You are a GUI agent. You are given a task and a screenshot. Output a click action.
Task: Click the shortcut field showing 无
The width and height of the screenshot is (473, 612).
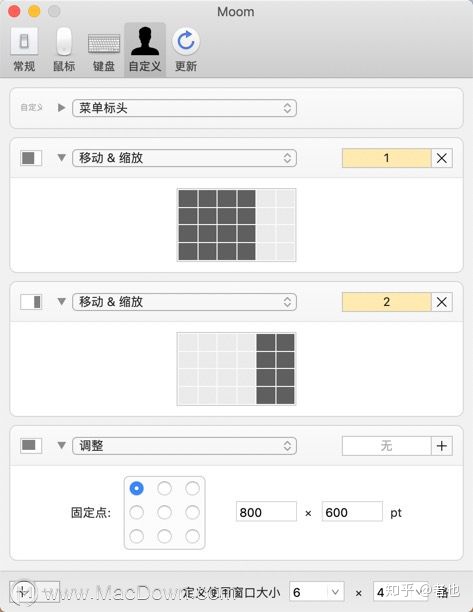point(386,446)
